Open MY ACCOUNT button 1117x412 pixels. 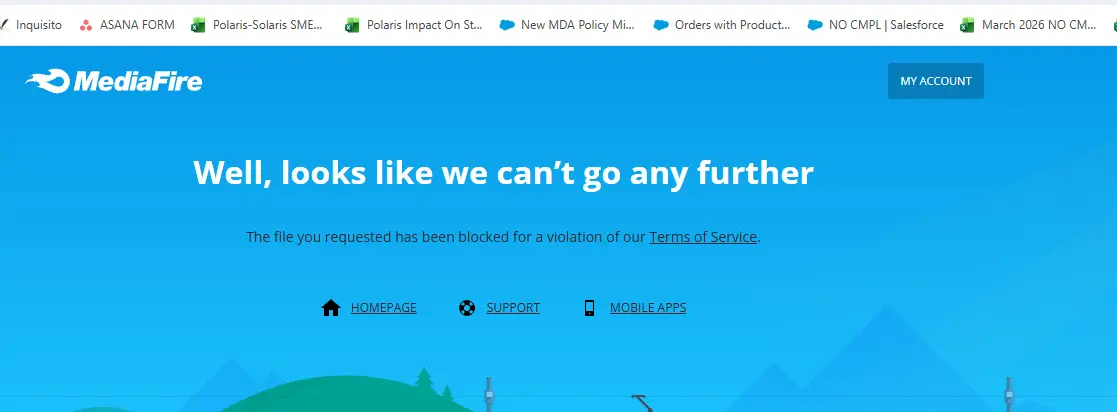click(x=935, y=81)
